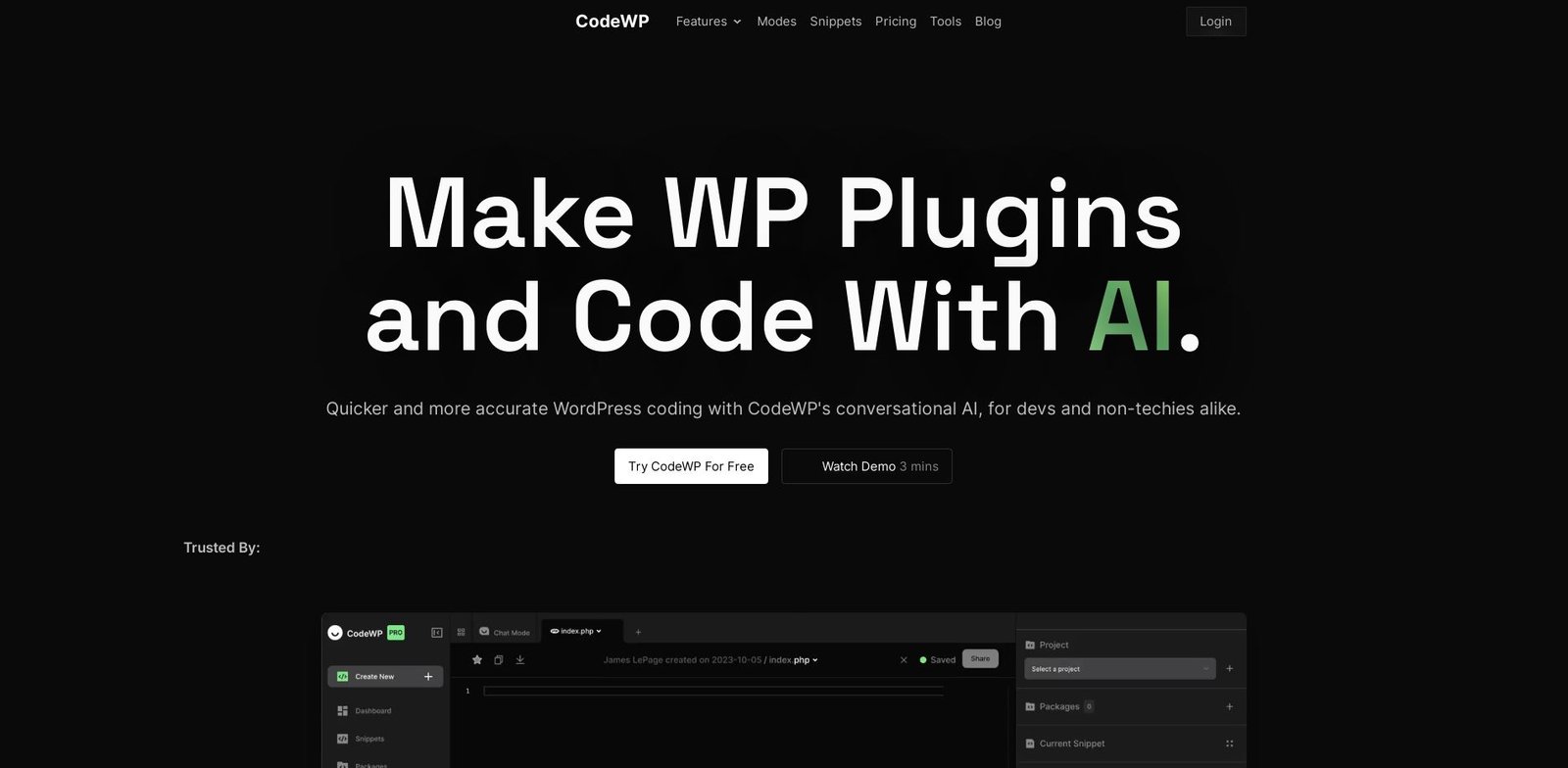Click the Snippets code icon in sidebar
1568x768 pixels.
click(343, 739)
